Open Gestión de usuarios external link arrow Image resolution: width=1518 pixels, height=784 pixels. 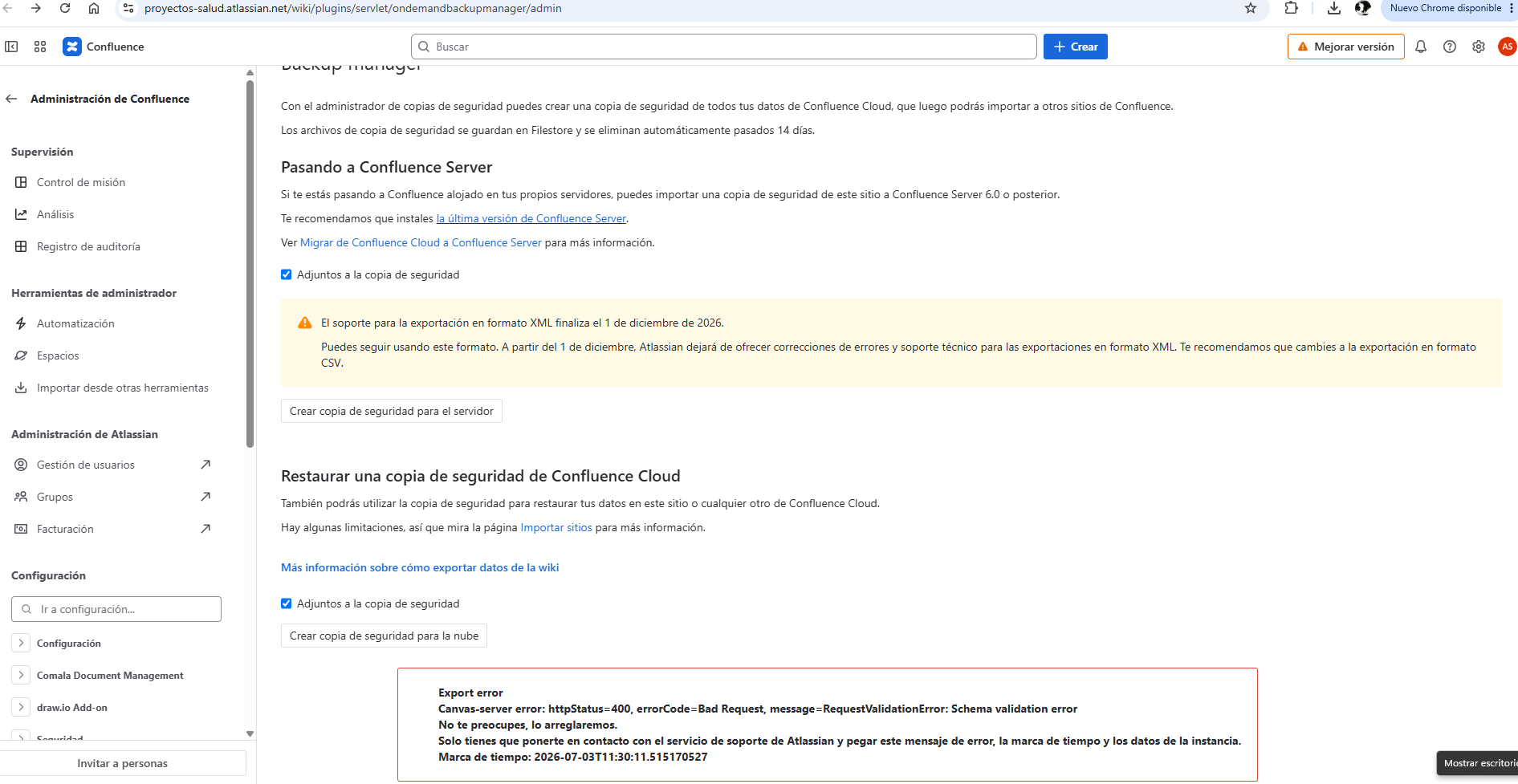point(206,465)
